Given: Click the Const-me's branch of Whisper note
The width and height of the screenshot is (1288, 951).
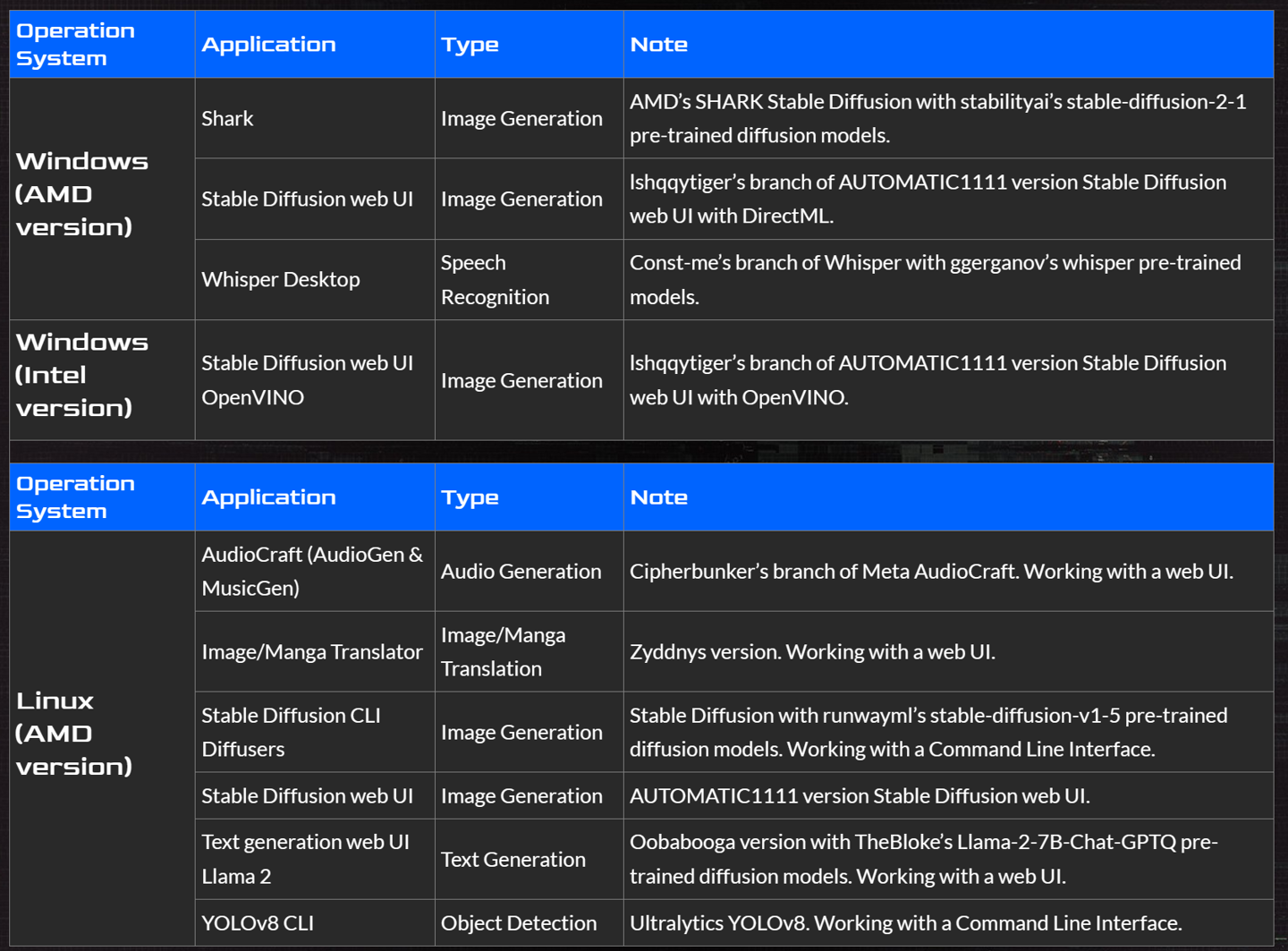Looking at the screenshot, I should click(x=948, y=279).
